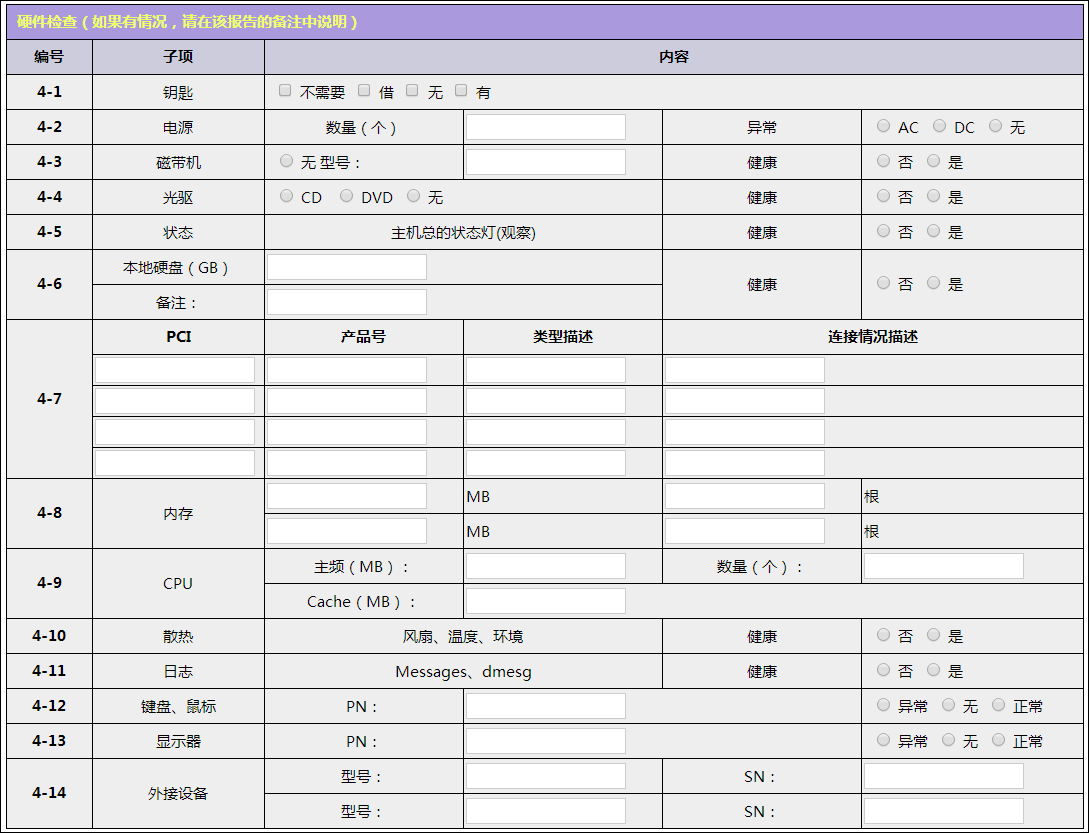1089x833 pixels.
Task: Select DC radio for 电源 异常
Action: click(x=939, y=126)
